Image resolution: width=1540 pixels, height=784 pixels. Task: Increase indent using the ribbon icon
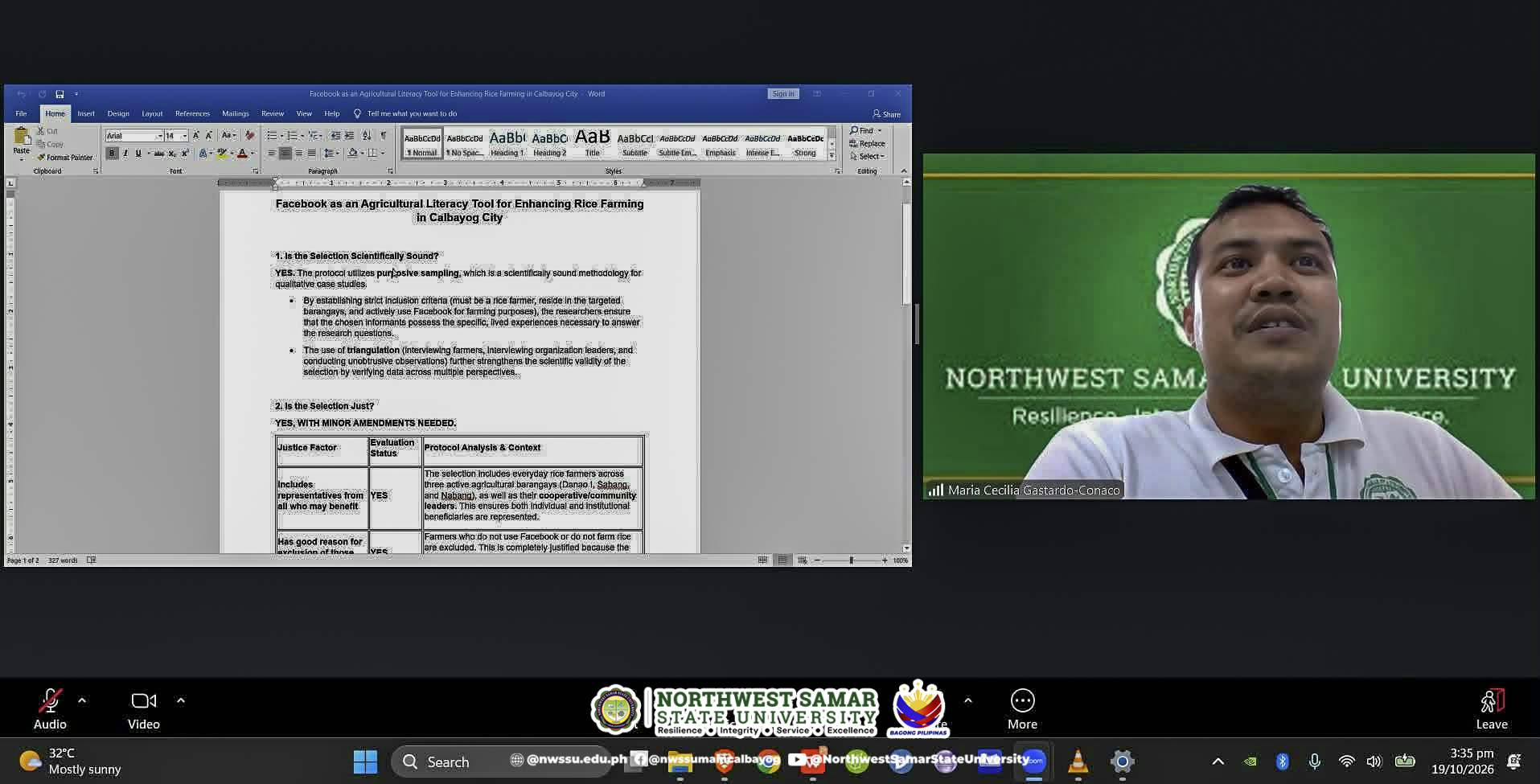click(x=349, y=136)
